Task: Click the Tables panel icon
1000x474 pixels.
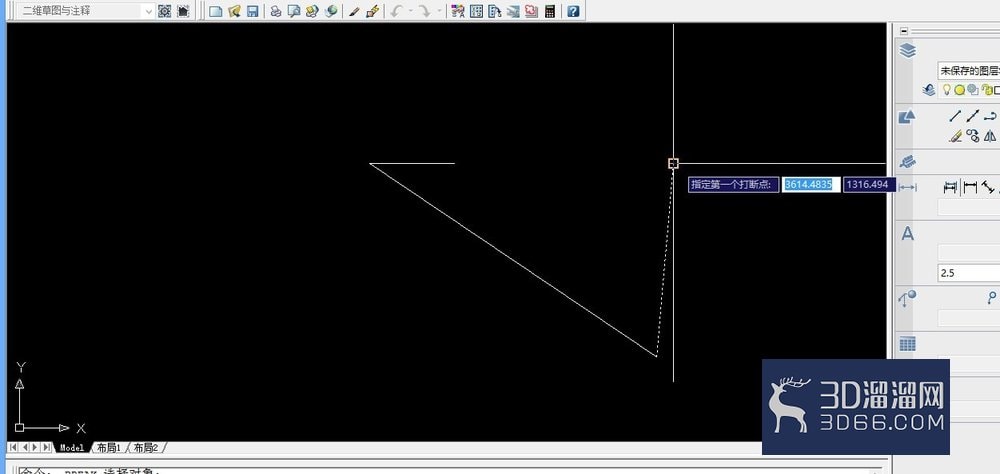Action: (x=907, y=344)
